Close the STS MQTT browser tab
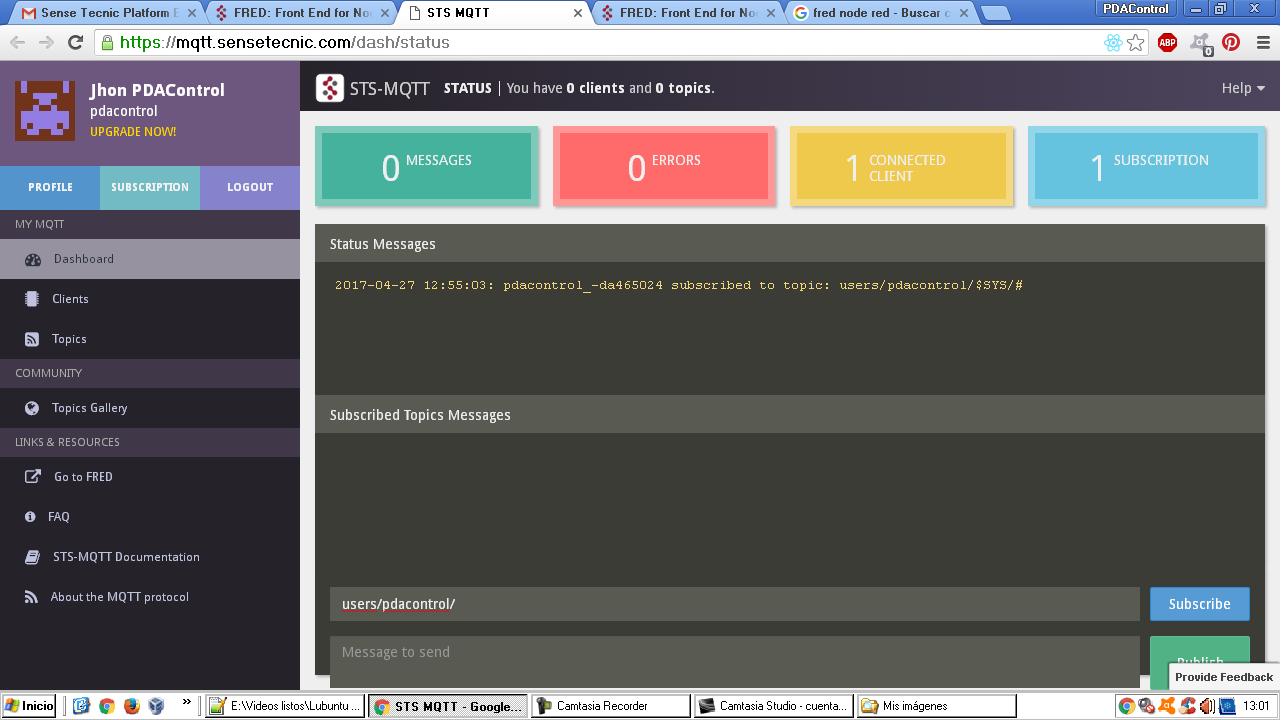 click(x=577, y=13)
